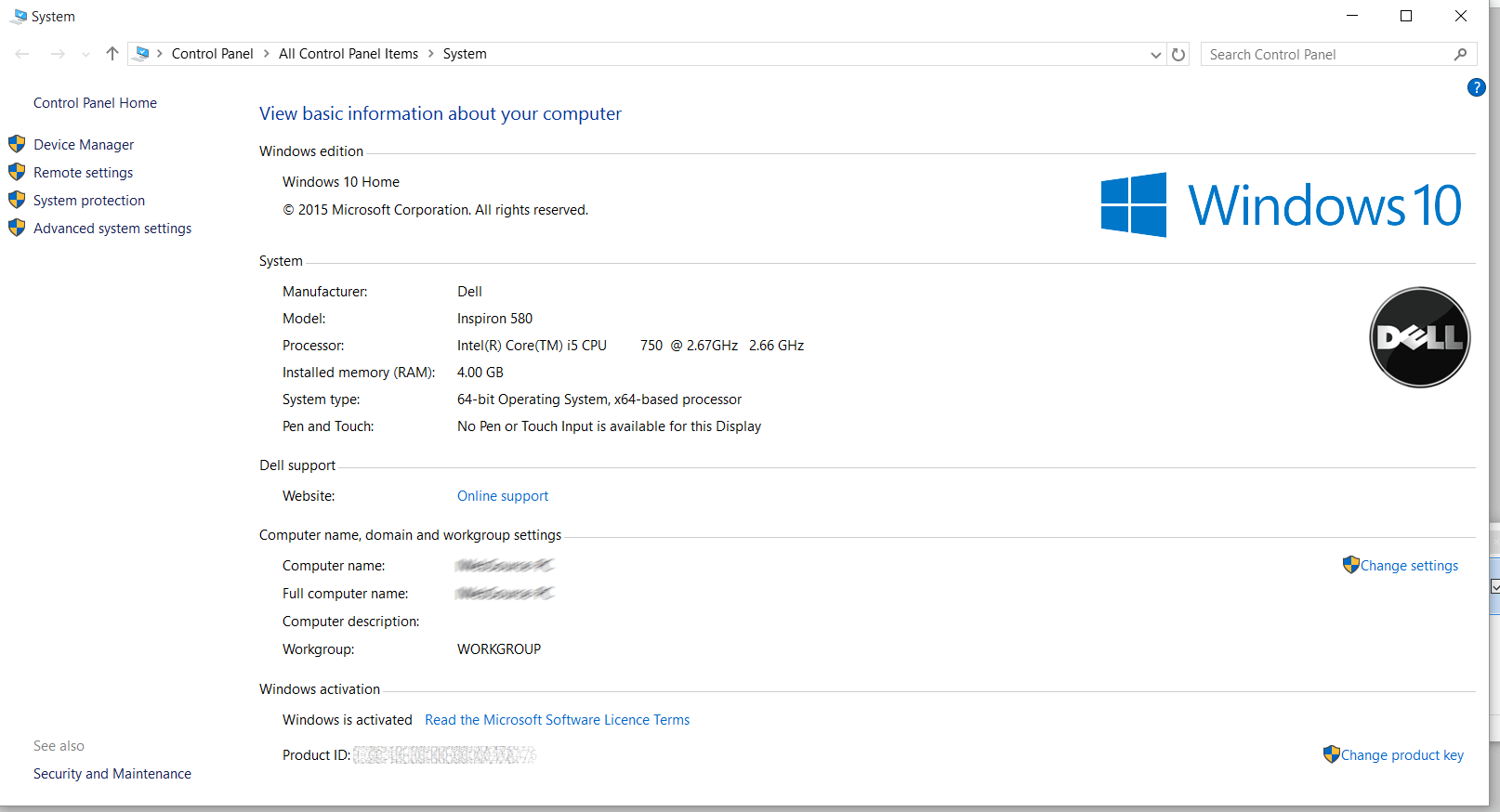The image size is (1500, 812).
Task: Click shield icon beside Advanced system settings
Action: coord(17,228)
